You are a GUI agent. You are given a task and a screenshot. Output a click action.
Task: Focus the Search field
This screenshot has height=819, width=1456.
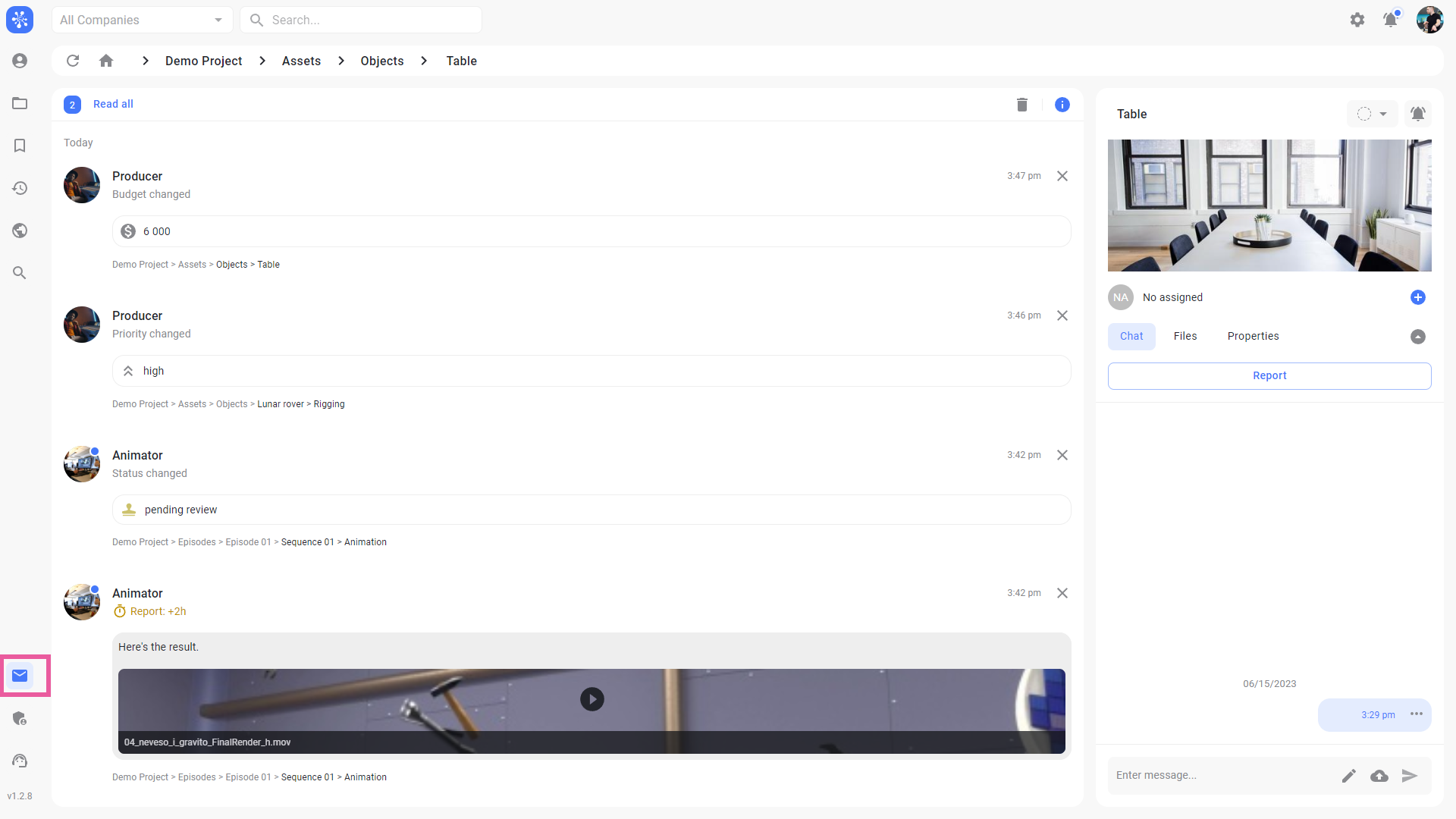coord(361,20)
